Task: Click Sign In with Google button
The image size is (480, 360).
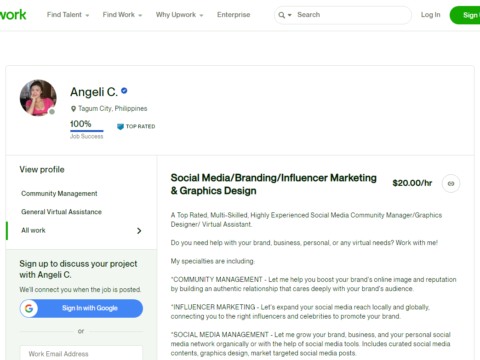Action: [x=81, y=308]
